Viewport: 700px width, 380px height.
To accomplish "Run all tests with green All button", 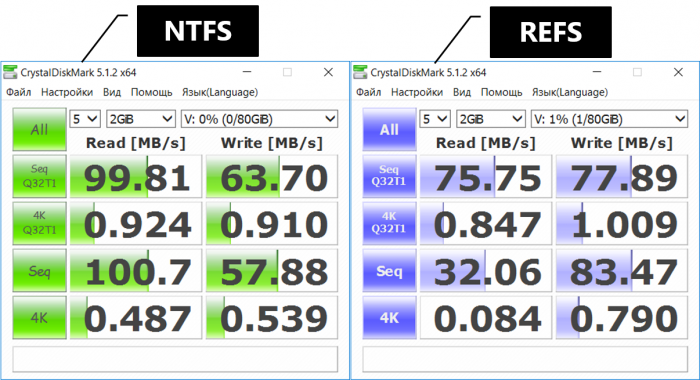I will click(x=39, y=129).
